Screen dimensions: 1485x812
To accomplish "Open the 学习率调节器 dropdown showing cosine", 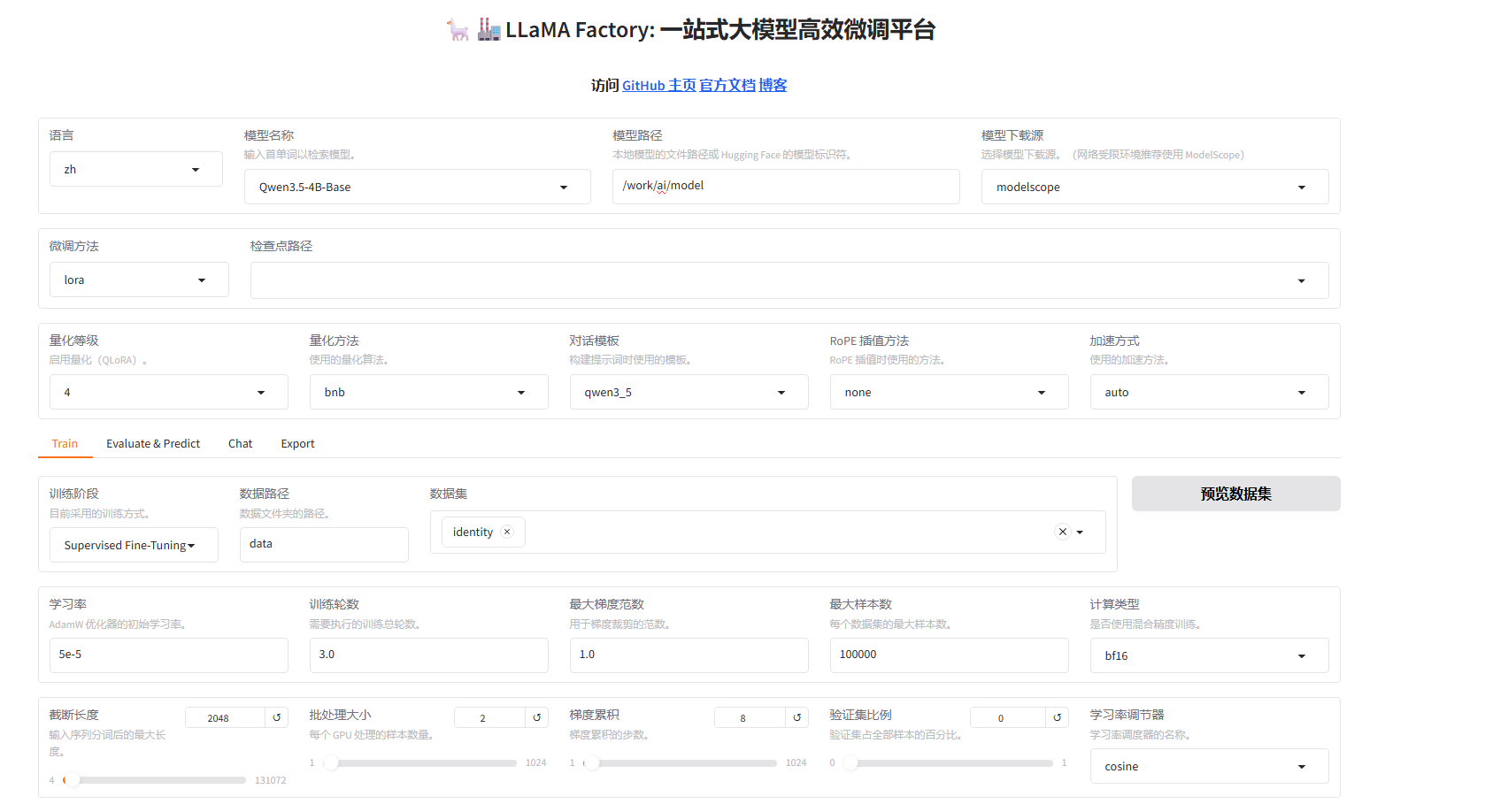I will point(1210,766).
